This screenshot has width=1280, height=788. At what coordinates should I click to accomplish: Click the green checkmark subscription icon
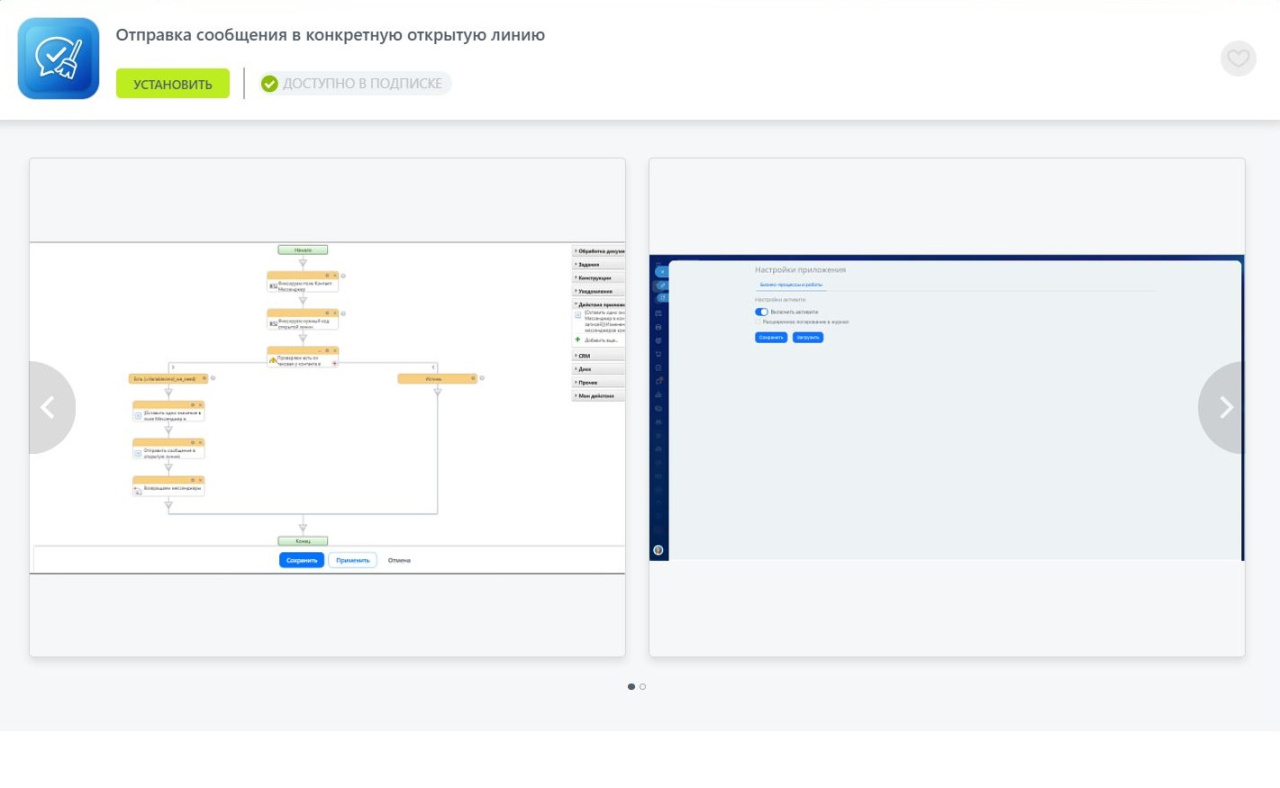click(x=269, y=84)
